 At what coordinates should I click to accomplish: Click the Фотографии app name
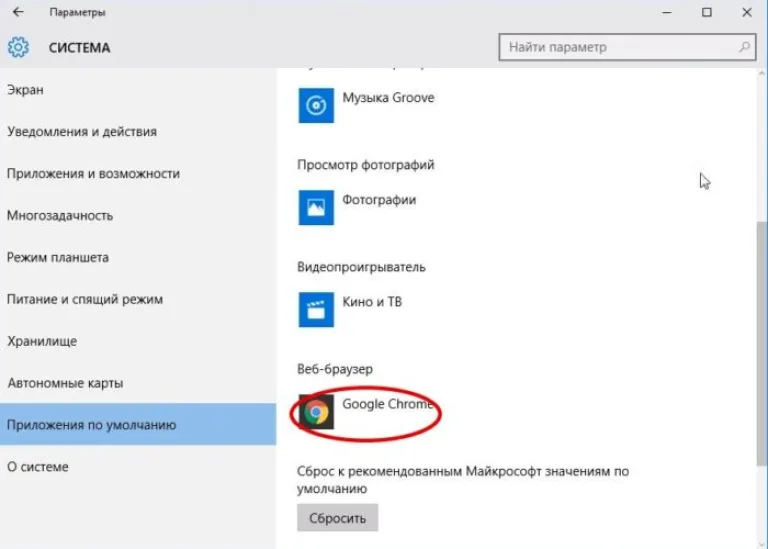coord(379,200)
